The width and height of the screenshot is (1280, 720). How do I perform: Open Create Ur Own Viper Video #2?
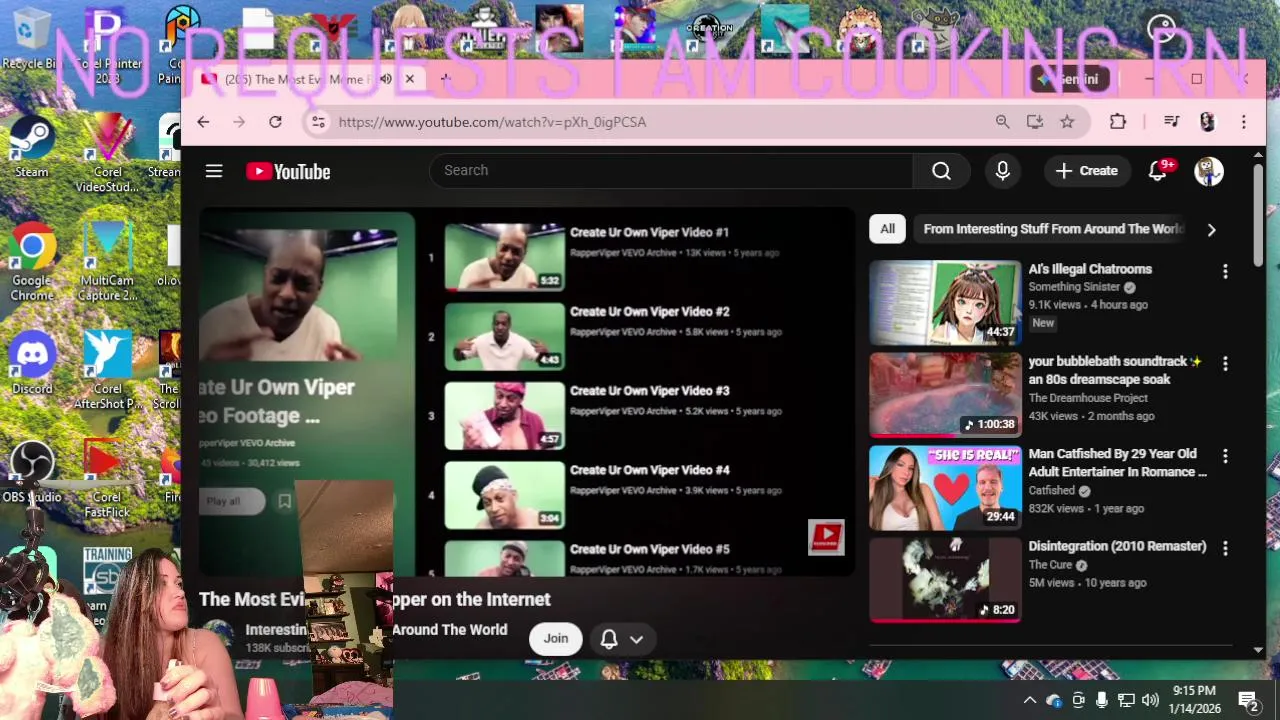coord(649,311)
